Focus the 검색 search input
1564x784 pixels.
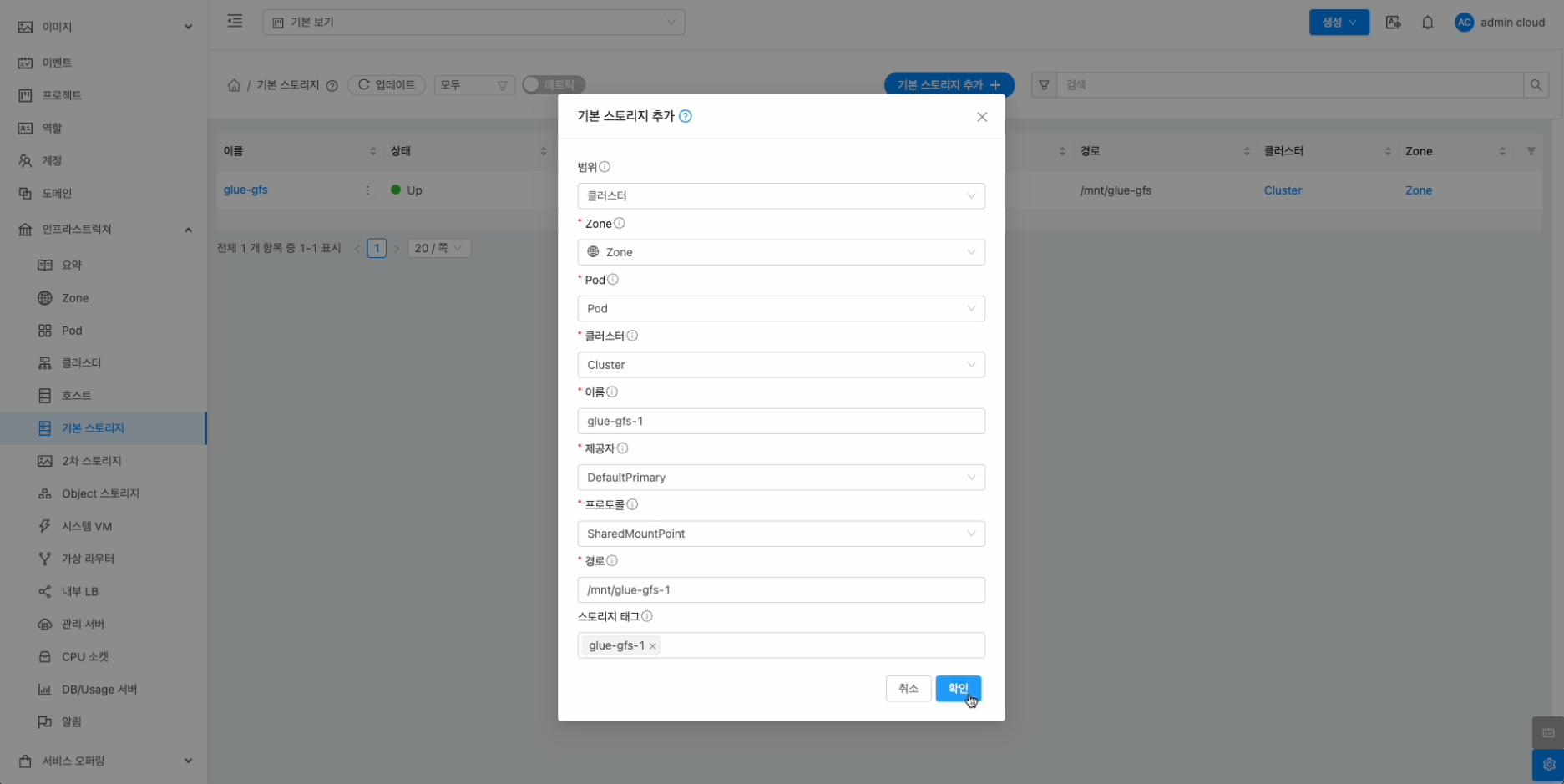point(1289,85)
